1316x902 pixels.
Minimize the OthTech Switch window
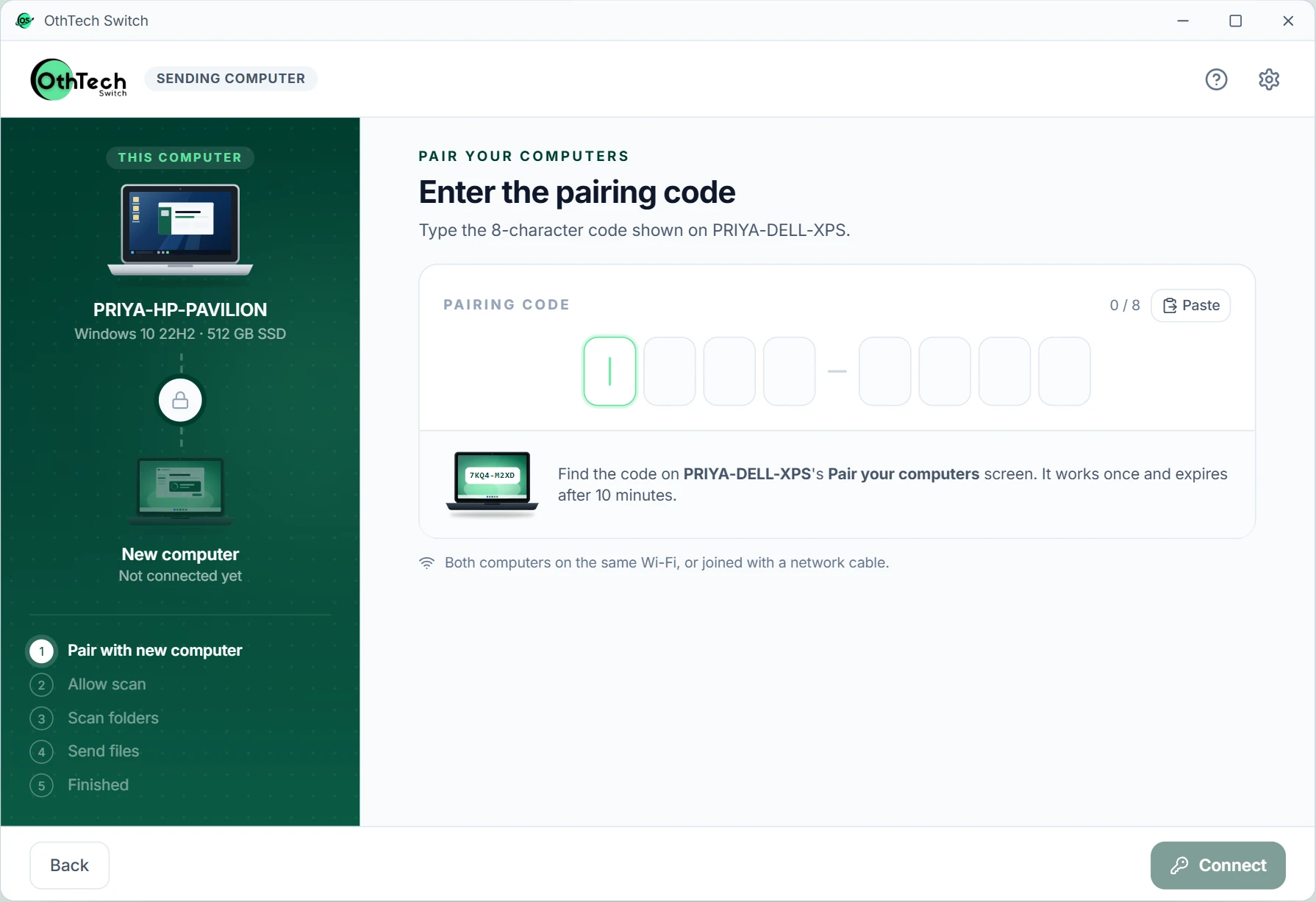[1183, 21]
